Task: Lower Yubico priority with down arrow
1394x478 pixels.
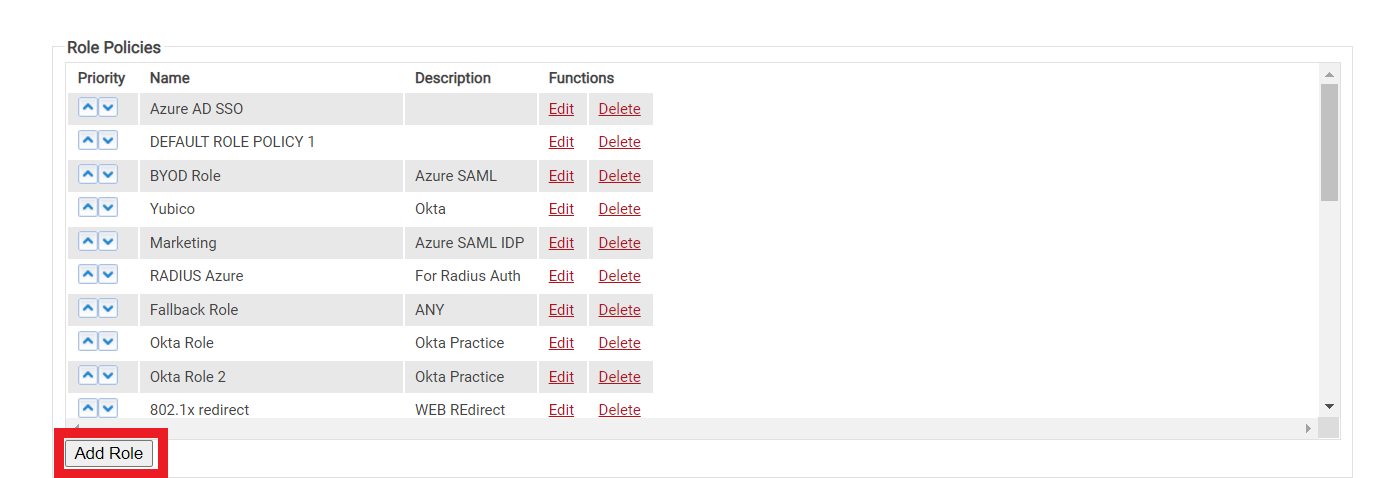Action: 108,208
